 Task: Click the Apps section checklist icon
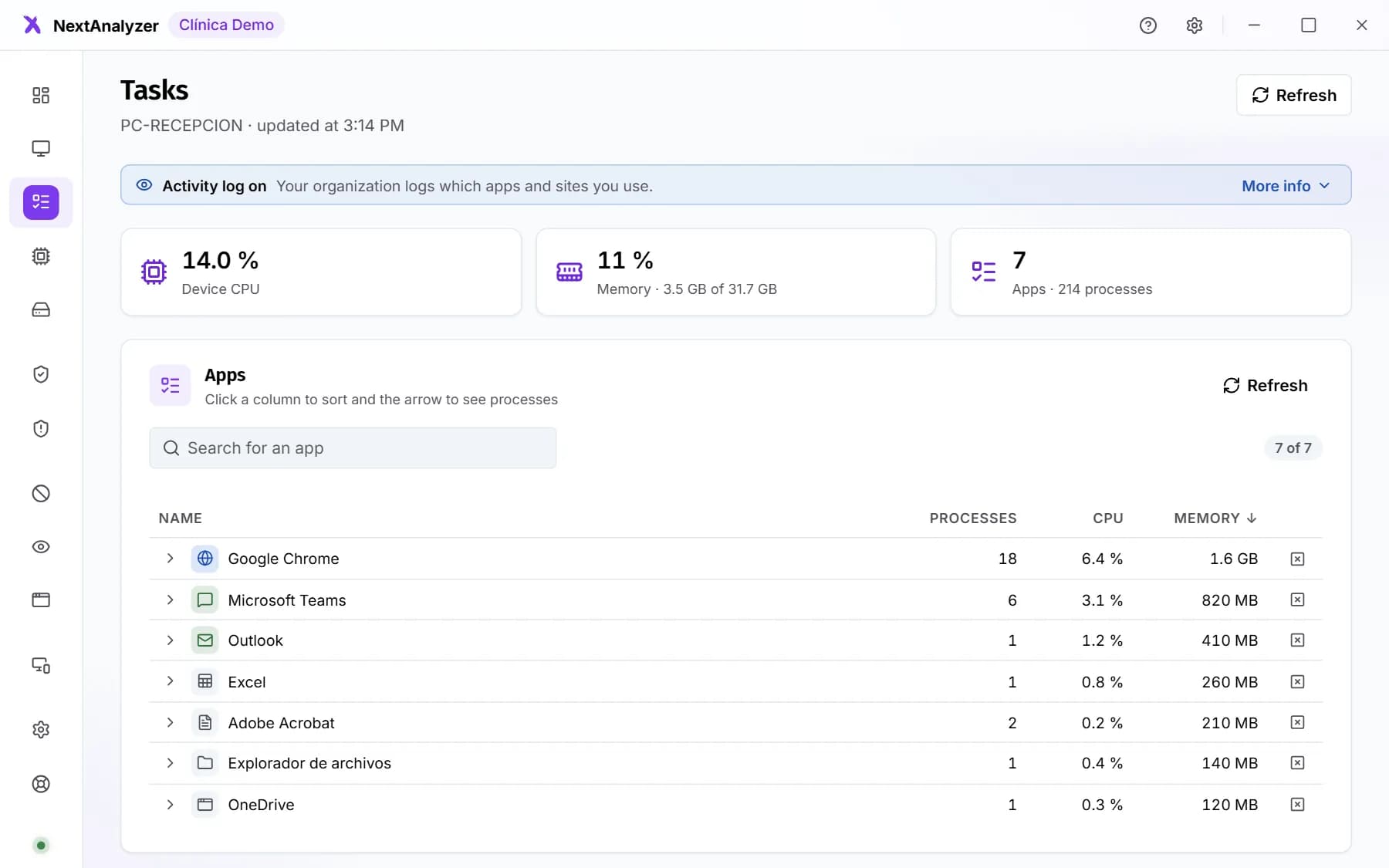click(170, 385)
